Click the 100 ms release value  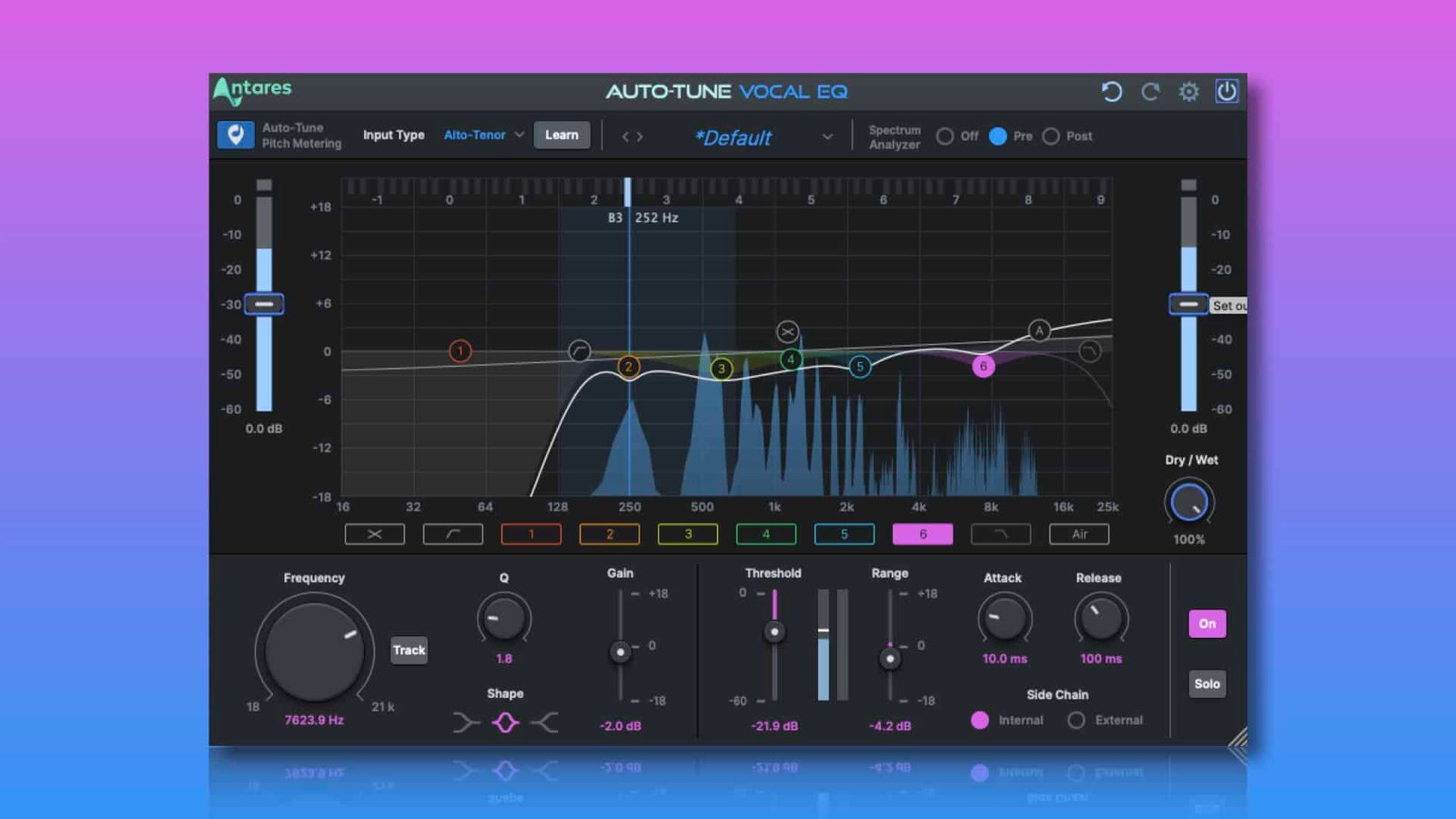pyautogui.click(x=1101, y=658)
